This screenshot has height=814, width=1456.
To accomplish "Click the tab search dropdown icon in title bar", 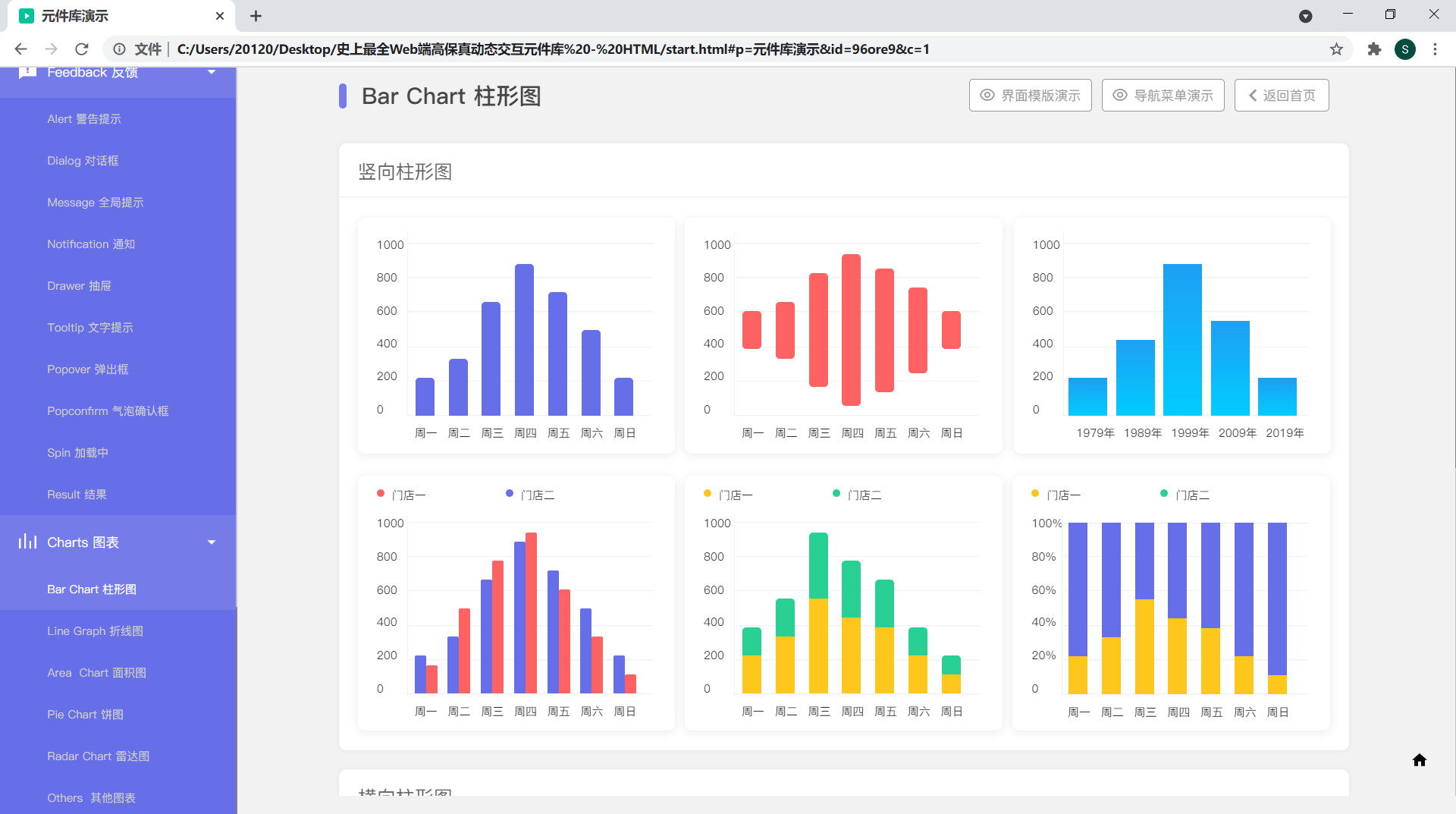I will 1306,16.
